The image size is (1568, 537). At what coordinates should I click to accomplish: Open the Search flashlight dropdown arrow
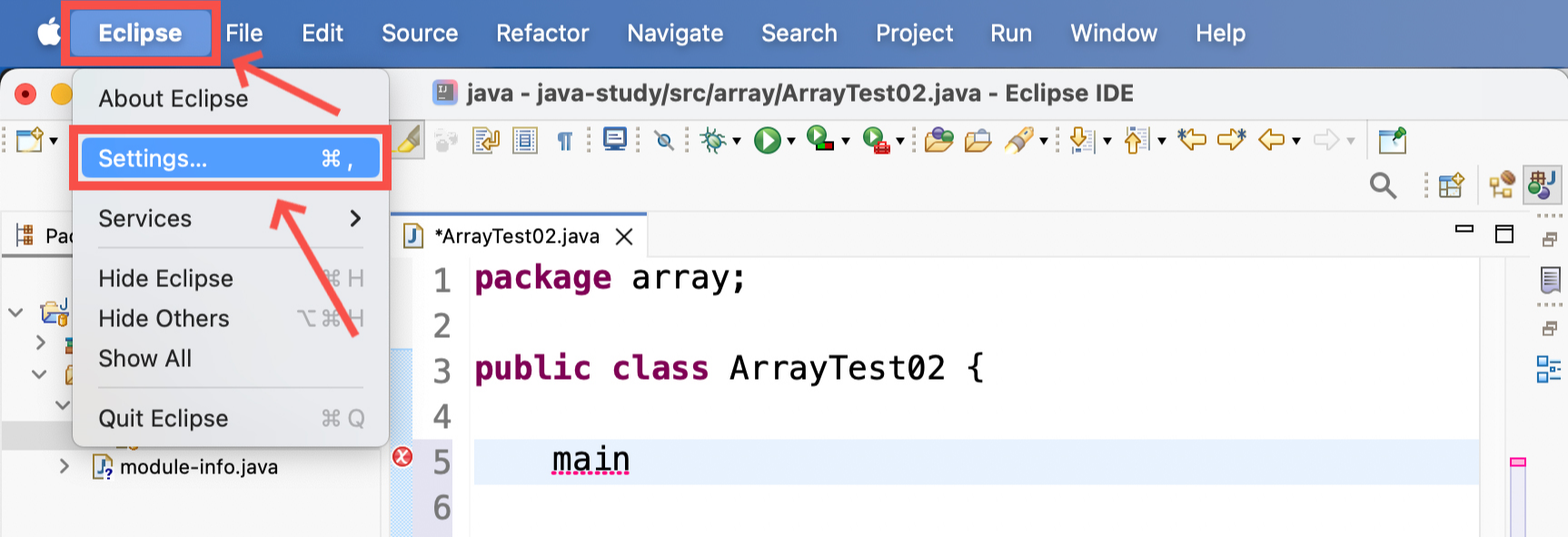1044,141
